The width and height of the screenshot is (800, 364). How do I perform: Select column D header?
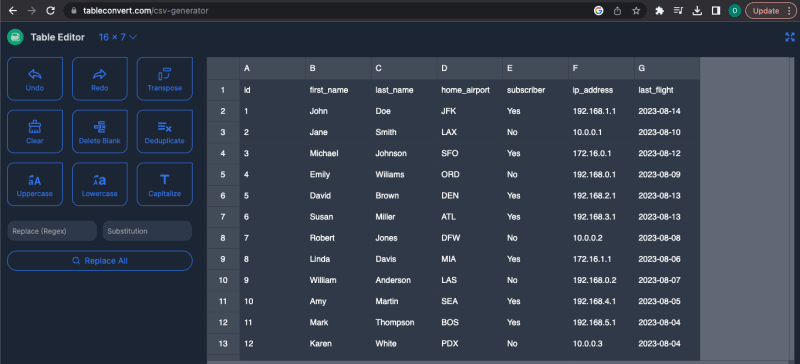click(470, 68)
